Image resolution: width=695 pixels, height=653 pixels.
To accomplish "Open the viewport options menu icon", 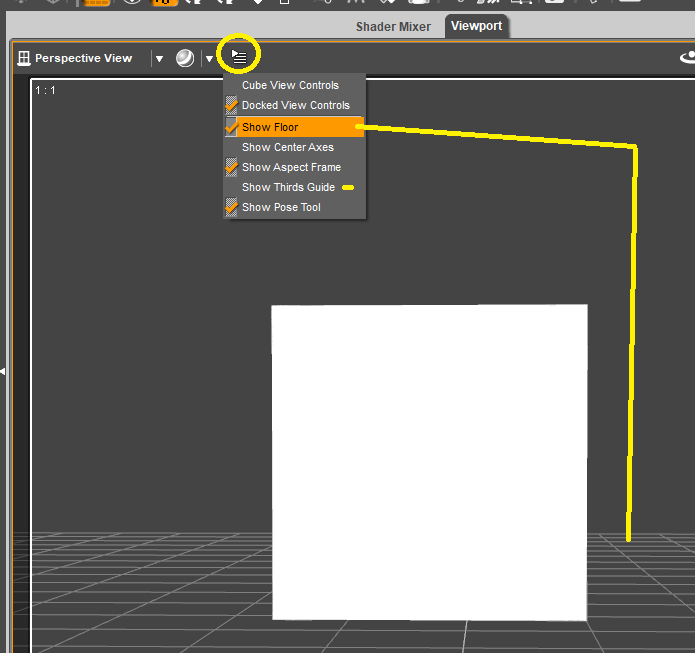I will pos(239,56).
